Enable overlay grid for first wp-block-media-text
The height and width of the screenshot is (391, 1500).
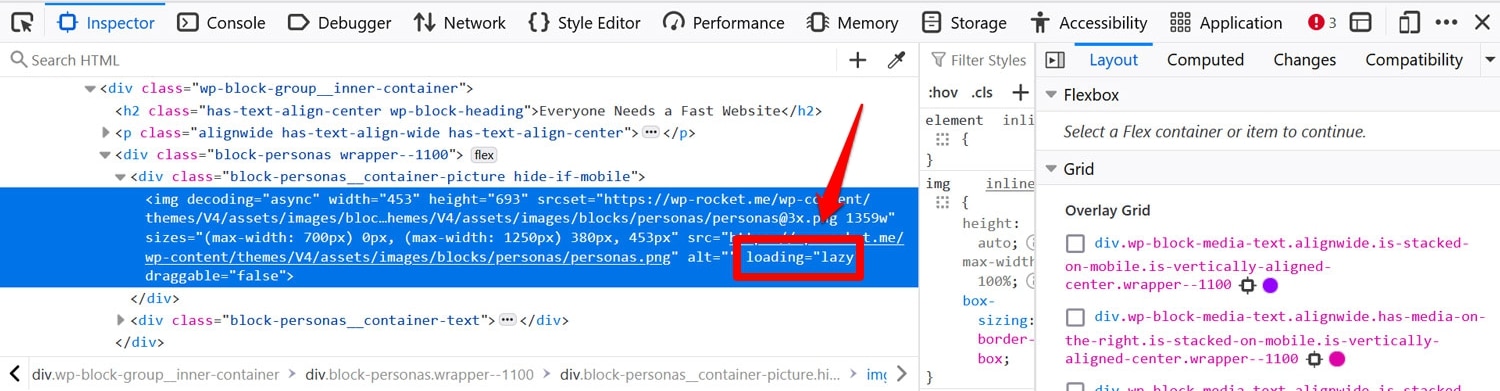click(1076, 243)
